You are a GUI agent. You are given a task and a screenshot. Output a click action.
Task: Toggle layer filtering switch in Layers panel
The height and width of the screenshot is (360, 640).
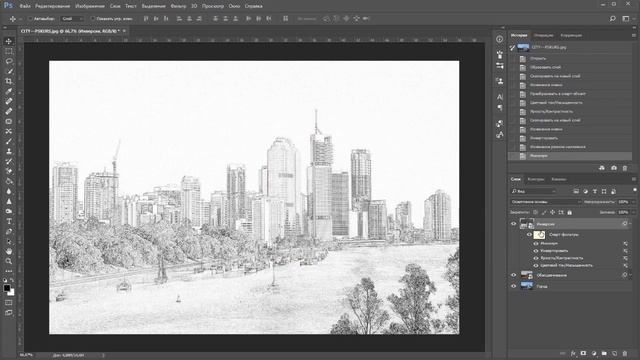[635, 191]
